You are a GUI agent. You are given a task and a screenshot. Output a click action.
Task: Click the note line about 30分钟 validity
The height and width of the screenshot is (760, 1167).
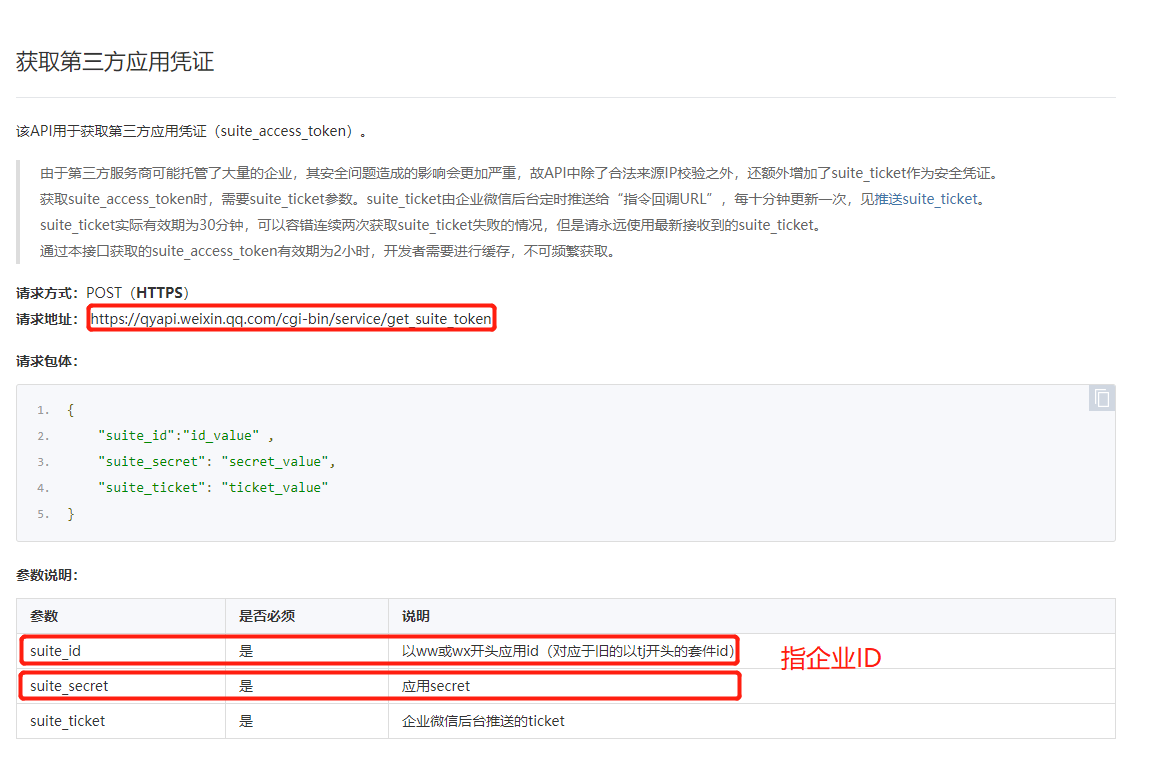(x=432, y=226)
